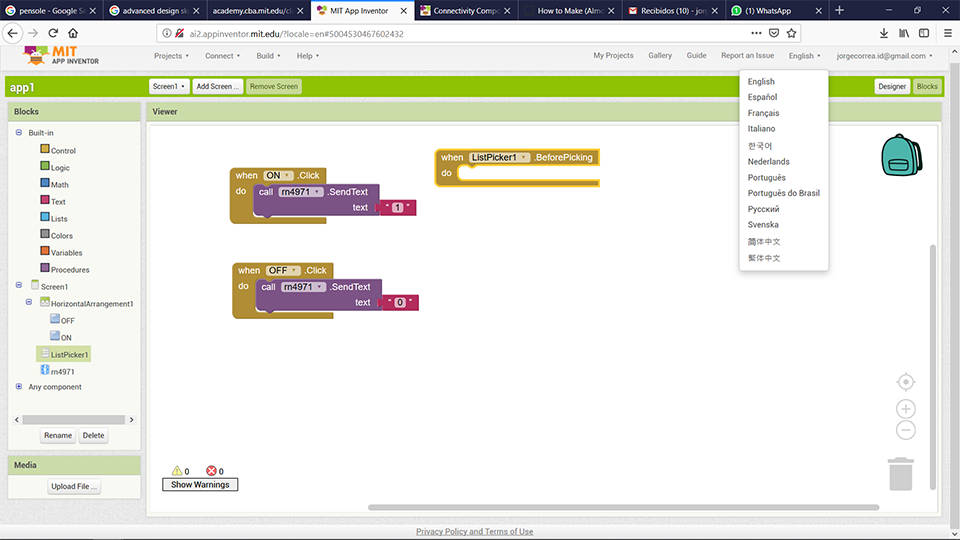Viewport: 960px width, 540px height.
Task: Select the rn4971 Bluetooth component
Action: coord(57,371)
